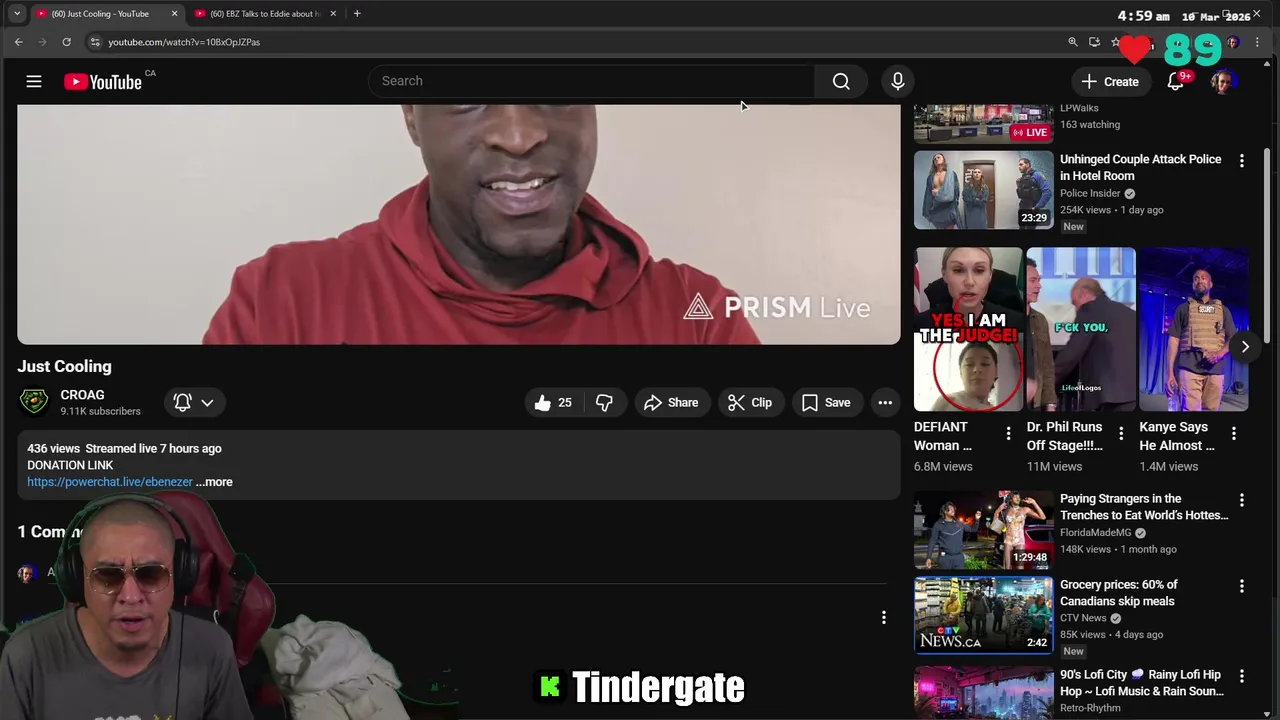Open the browser zoom magnifier icon

click(x=1073, y=42)
